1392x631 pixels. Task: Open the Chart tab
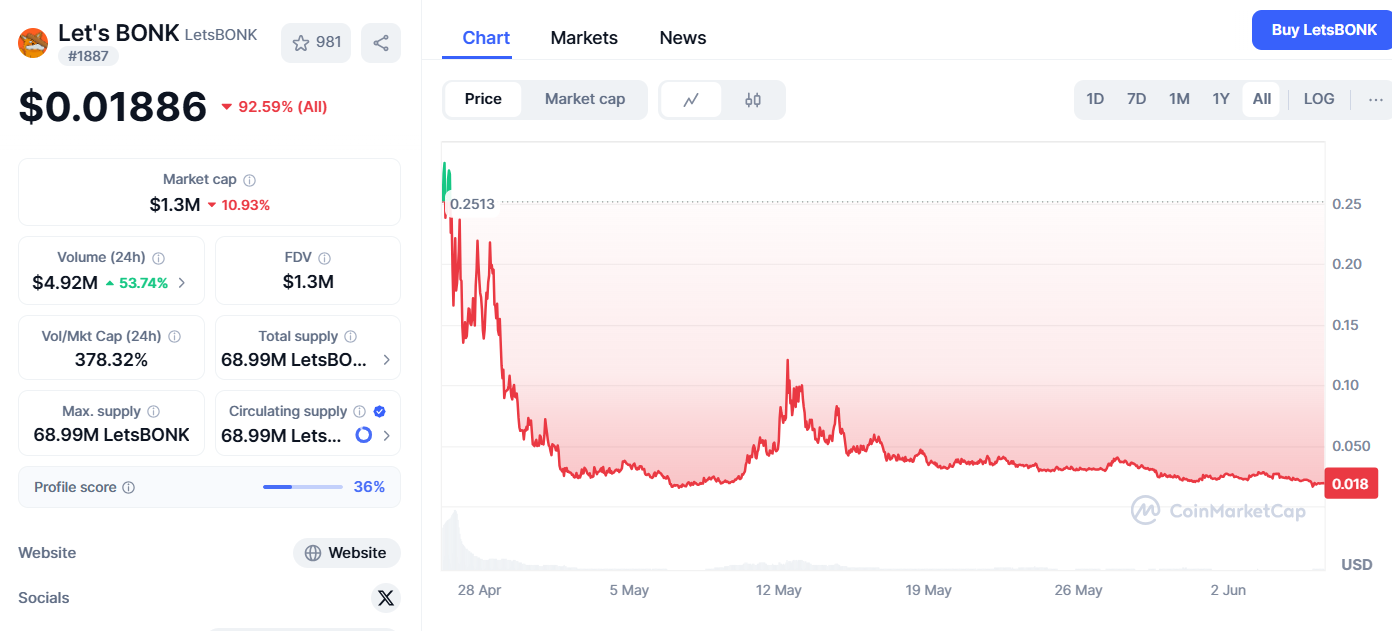(486, 38)
